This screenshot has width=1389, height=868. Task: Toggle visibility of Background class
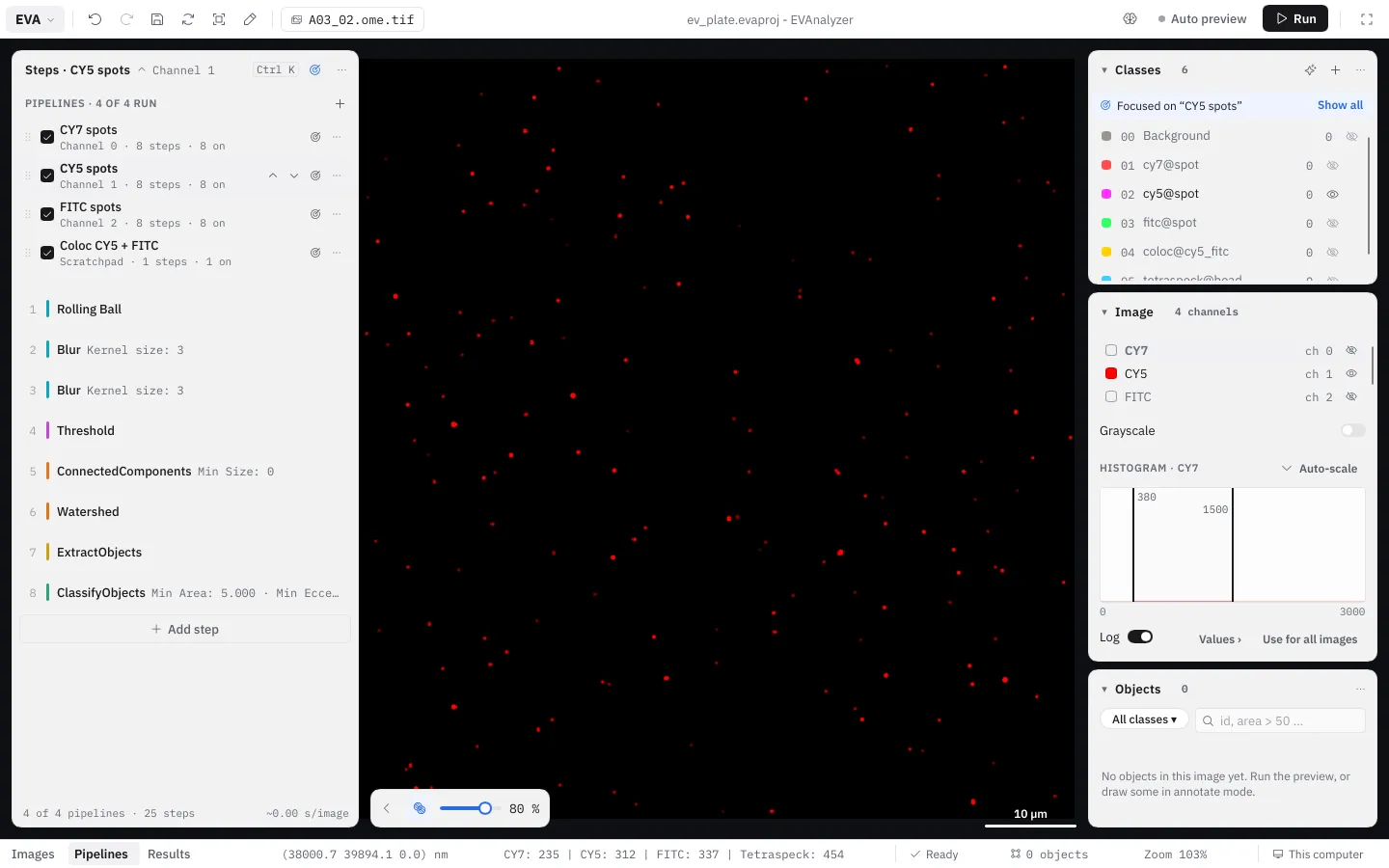(x=1351, y=136)
